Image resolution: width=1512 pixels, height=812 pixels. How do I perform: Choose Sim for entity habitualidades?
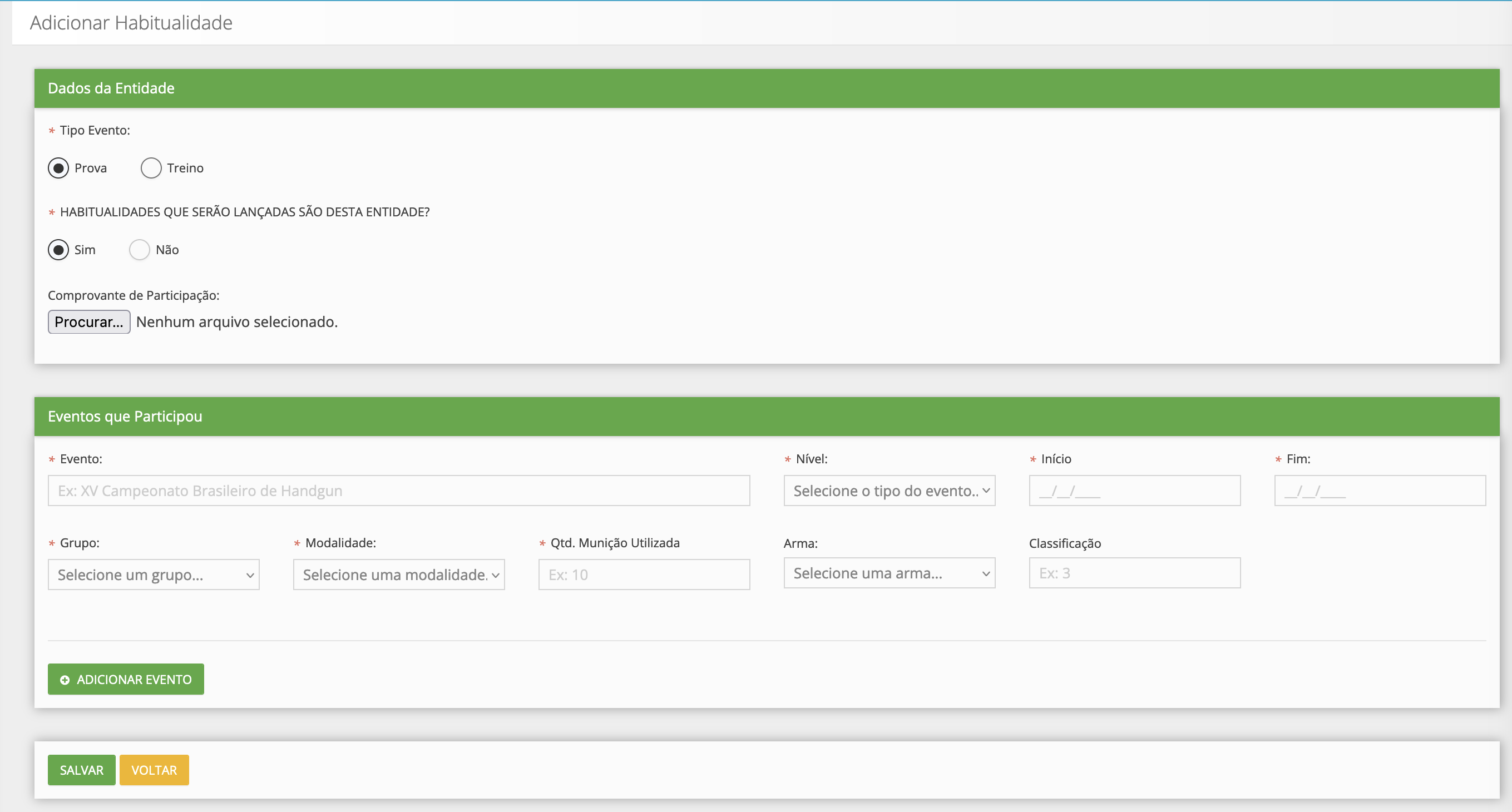click(58, 250)
